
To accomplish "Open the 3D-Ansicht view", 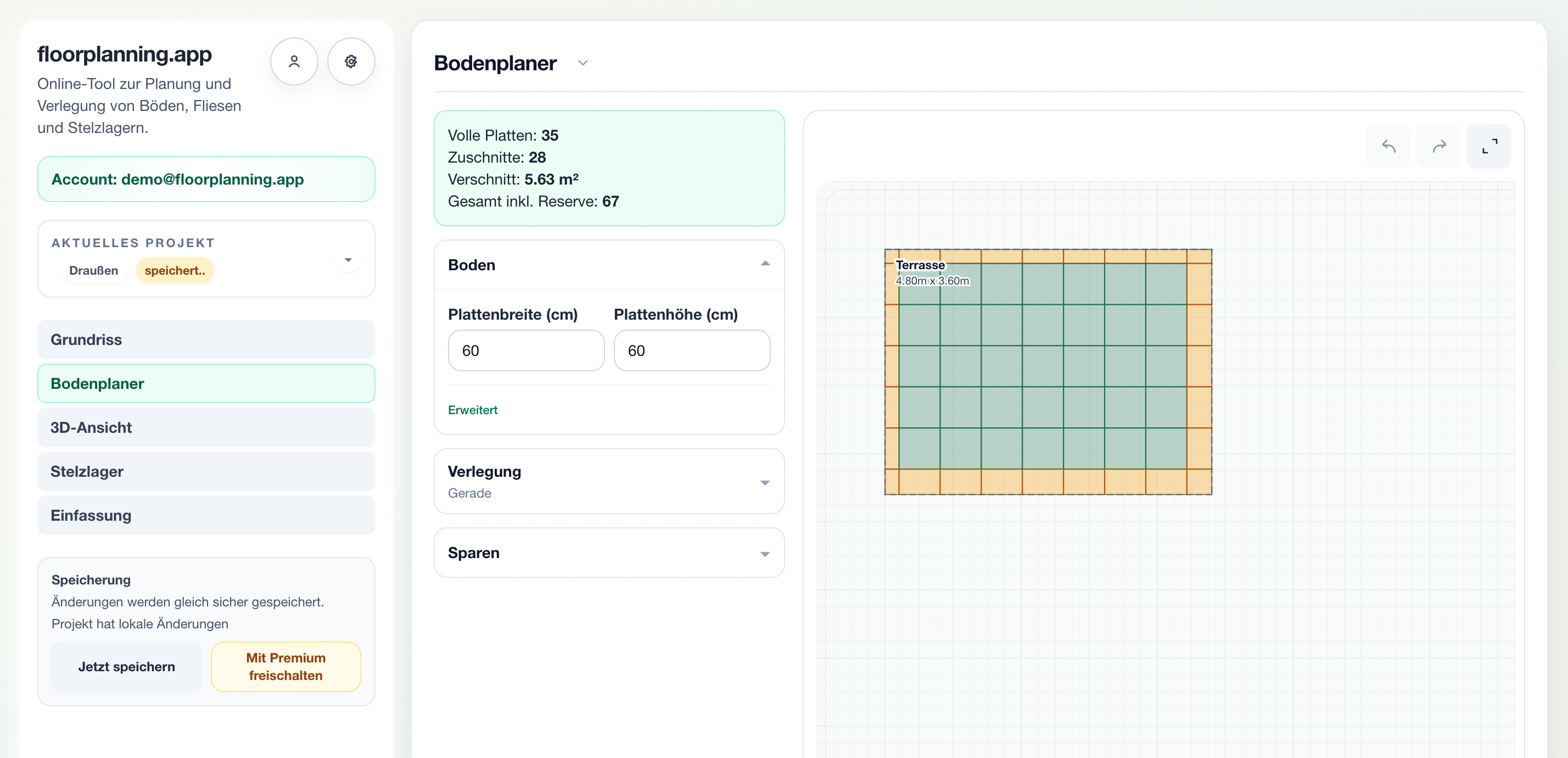I will (x=206, y=427).
